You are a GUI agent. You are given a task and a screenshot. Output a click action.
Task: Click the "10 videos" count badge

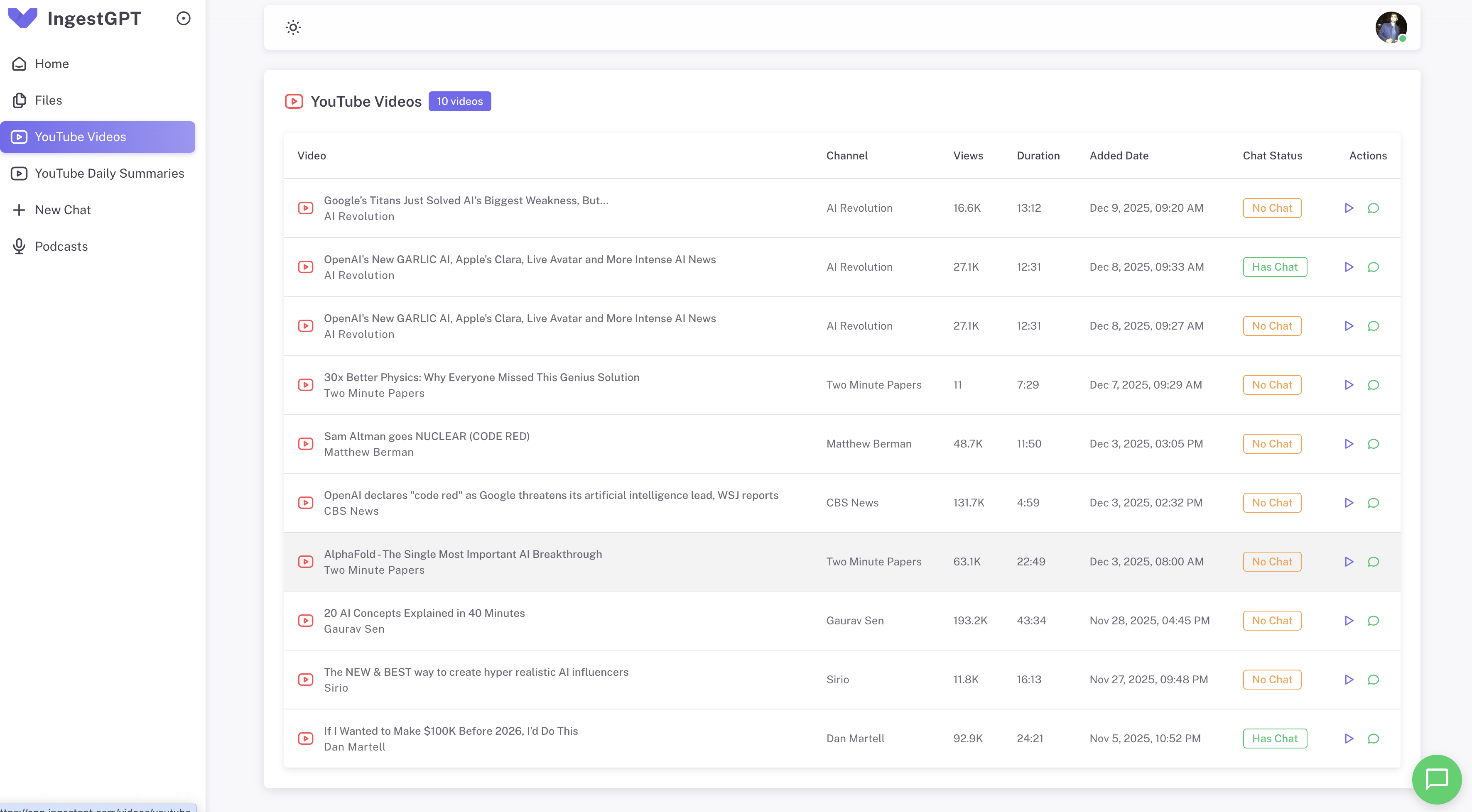click(459, 101)
